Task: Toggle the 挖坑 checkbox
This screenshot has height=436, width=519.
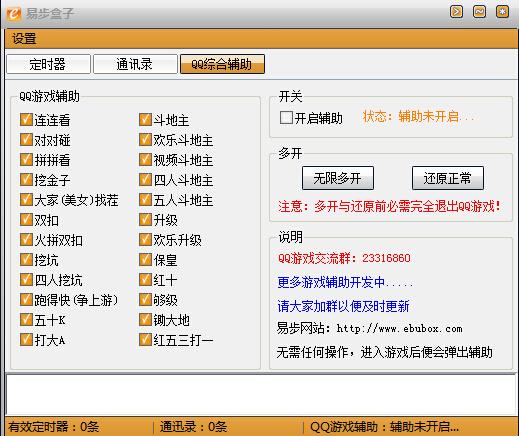Action: (x=26, y=260)
